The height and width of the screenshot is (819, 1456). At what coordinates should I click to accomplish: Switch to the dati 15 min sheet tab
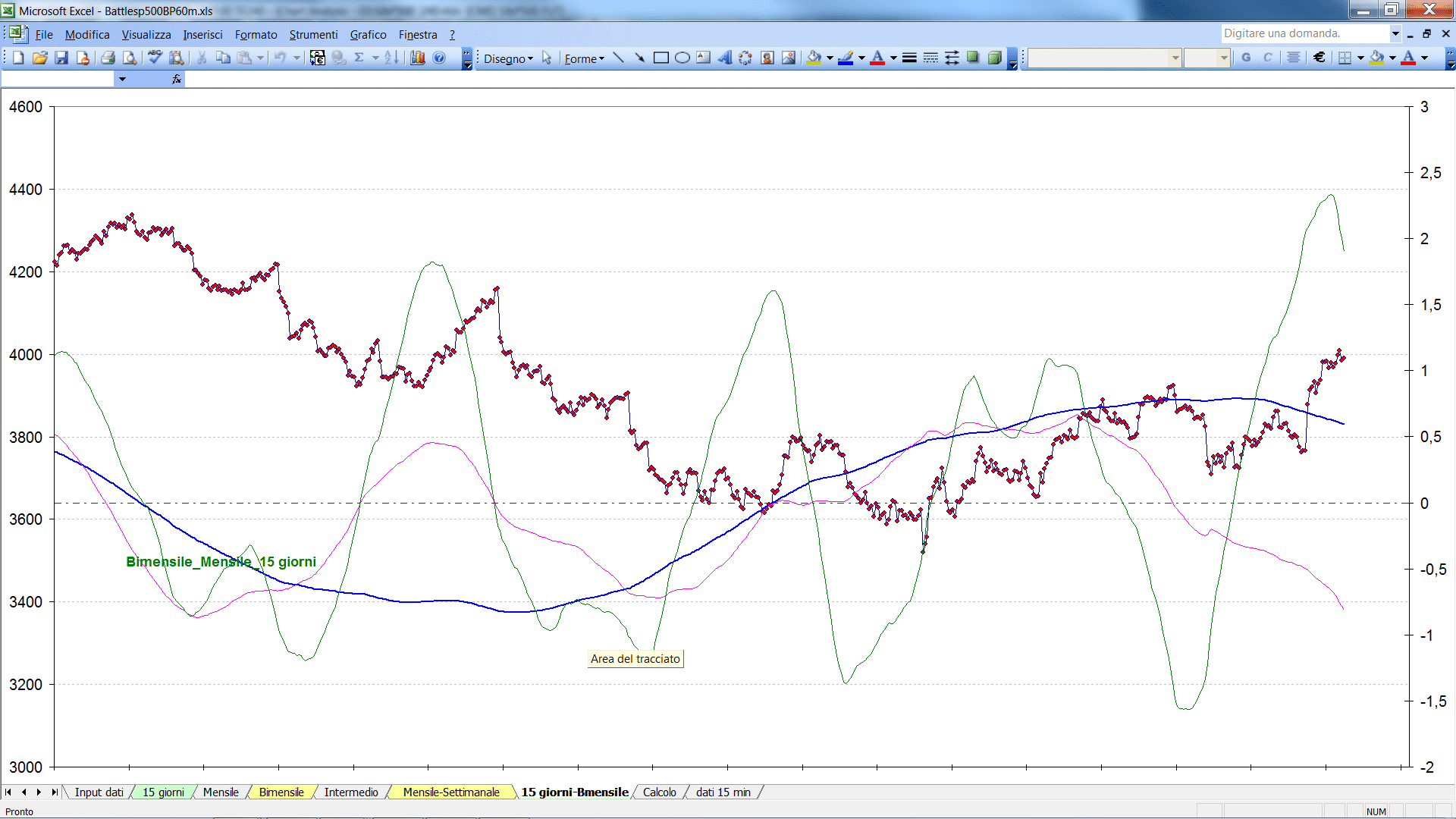tap(723, 792)
